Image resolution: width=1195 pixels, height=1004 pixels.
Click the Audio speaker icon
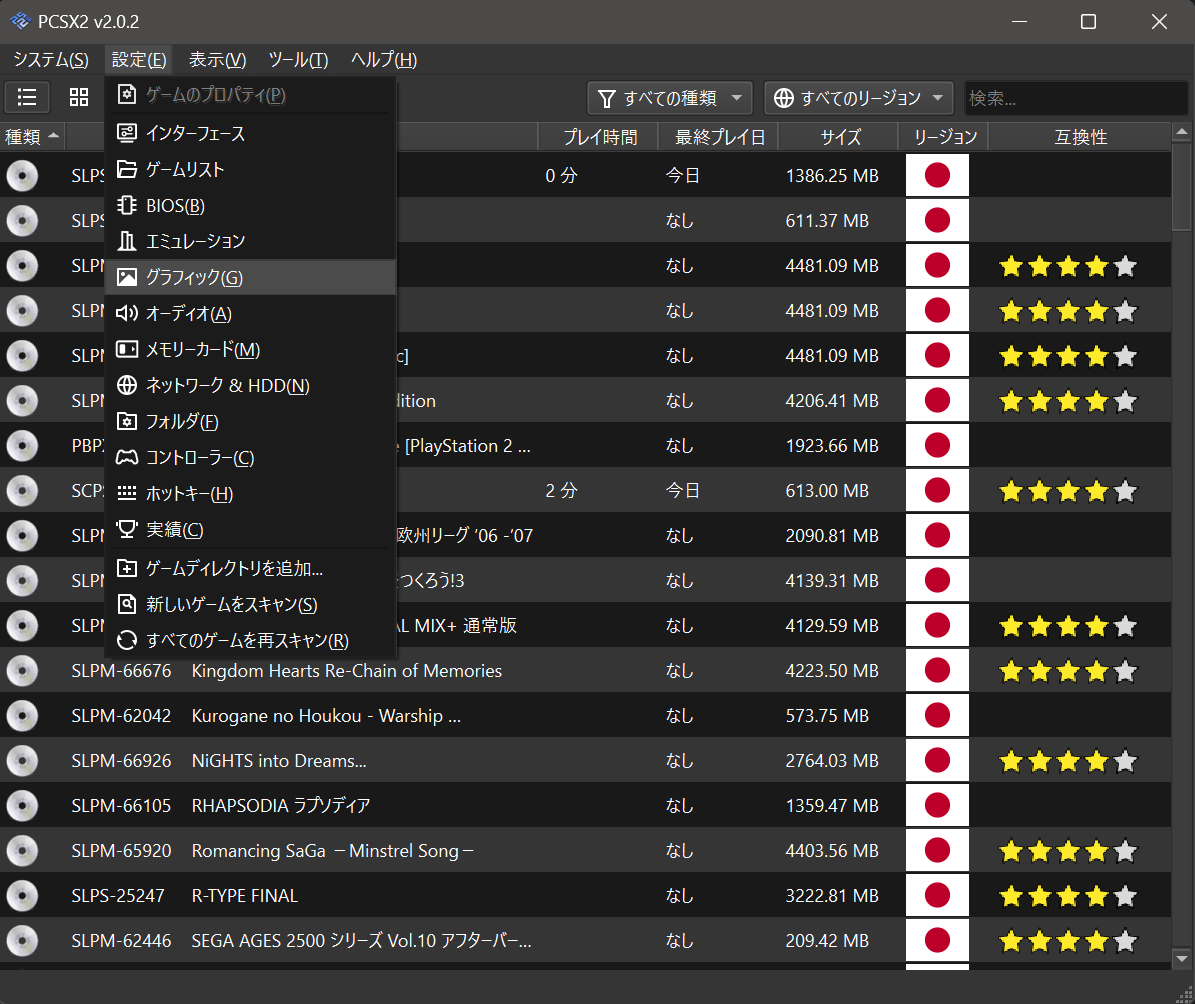click(127, 313)
